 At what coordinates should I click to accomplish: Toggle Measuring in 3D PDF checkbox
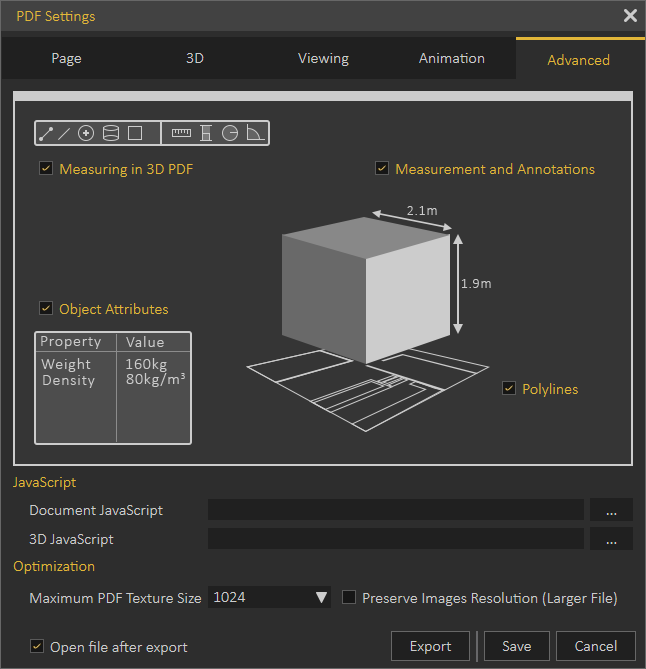46,168
